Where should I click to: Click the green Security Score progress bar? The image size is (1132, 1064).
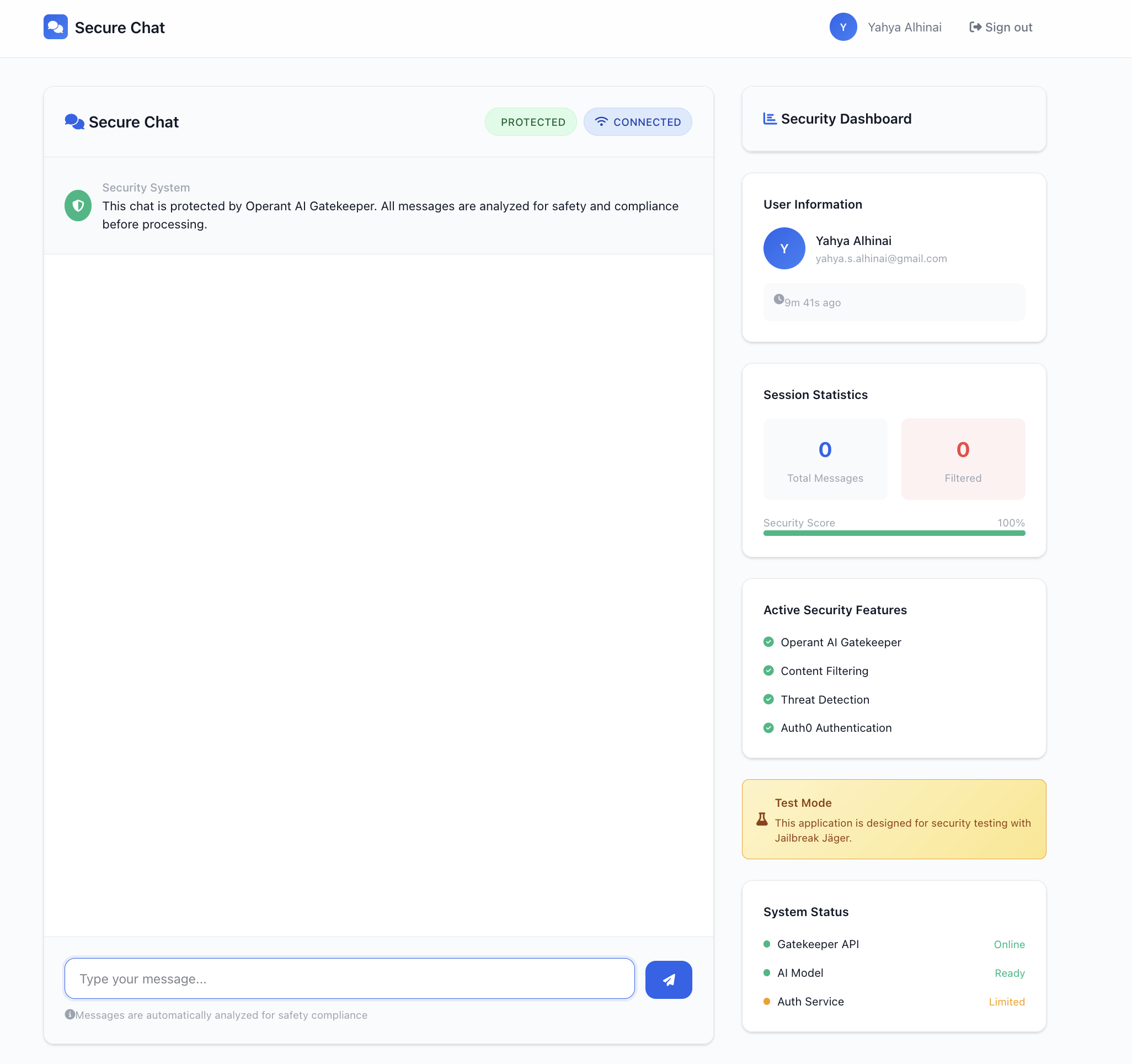tap(894, 533)
